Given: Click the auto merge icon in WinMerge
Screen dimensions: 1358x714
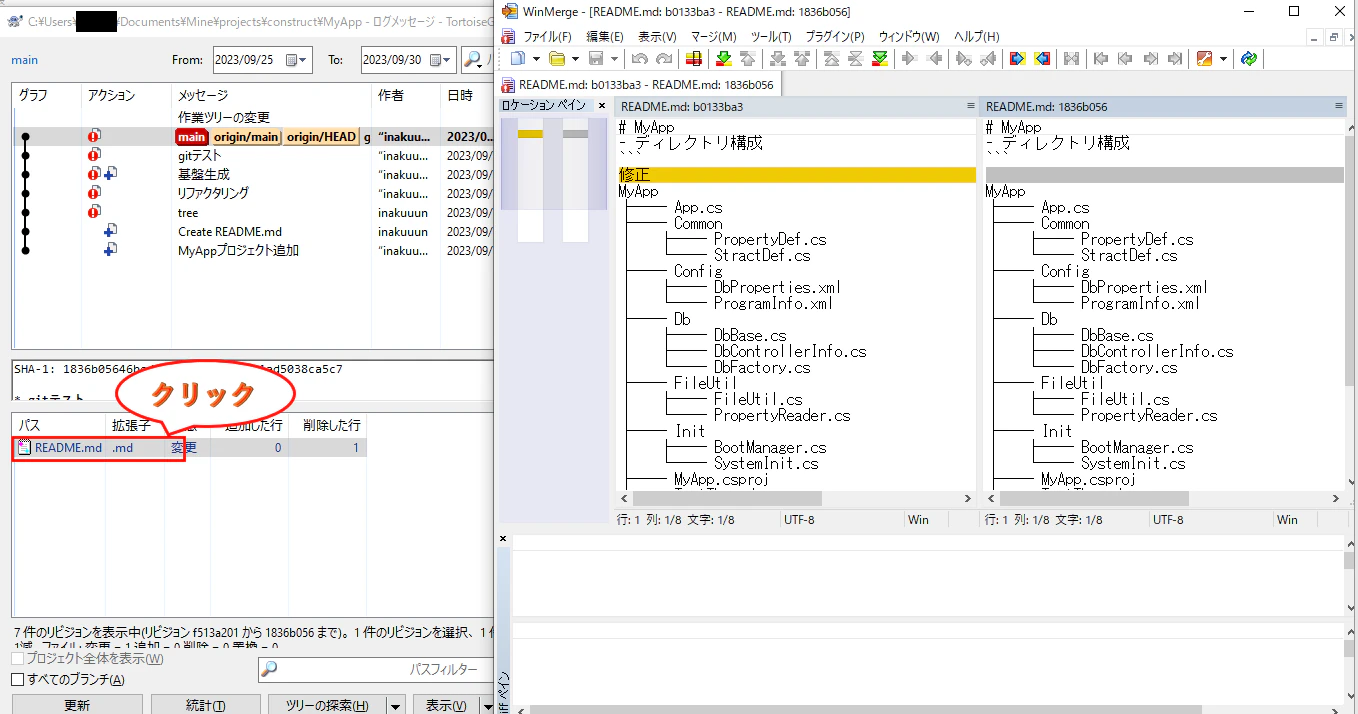Looking at the screenshot, I should click(1070, 59).
